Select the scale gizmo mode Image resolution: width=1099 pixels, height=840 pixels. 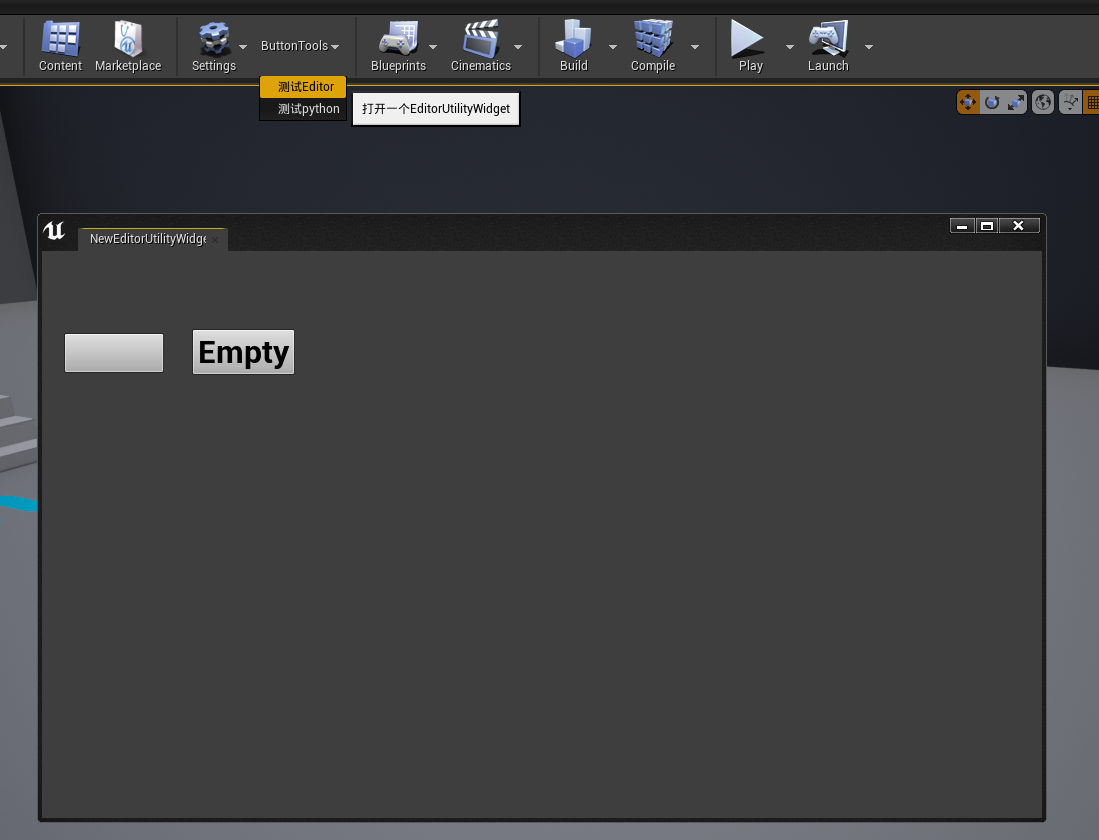pyautogui.click(x=1016, y=102)
